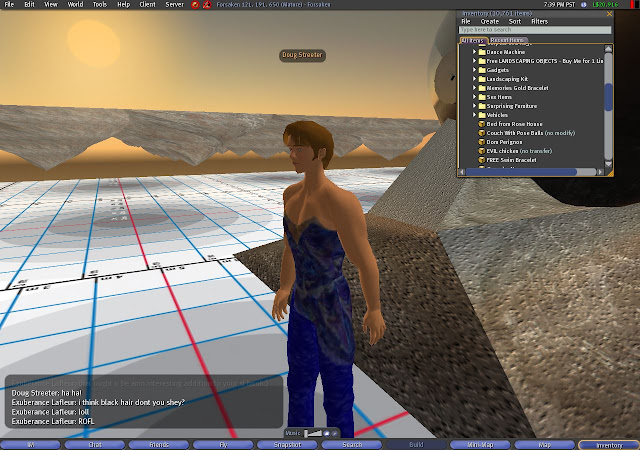Open the Friends list button
The width and height of the screenshot is (640, 450).
[159, 445]
